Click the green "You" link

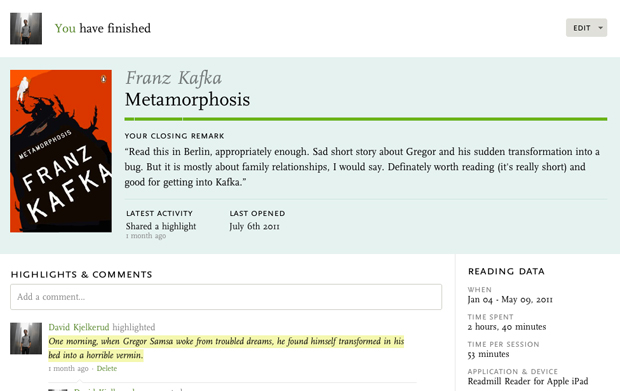tap(65, 28)
